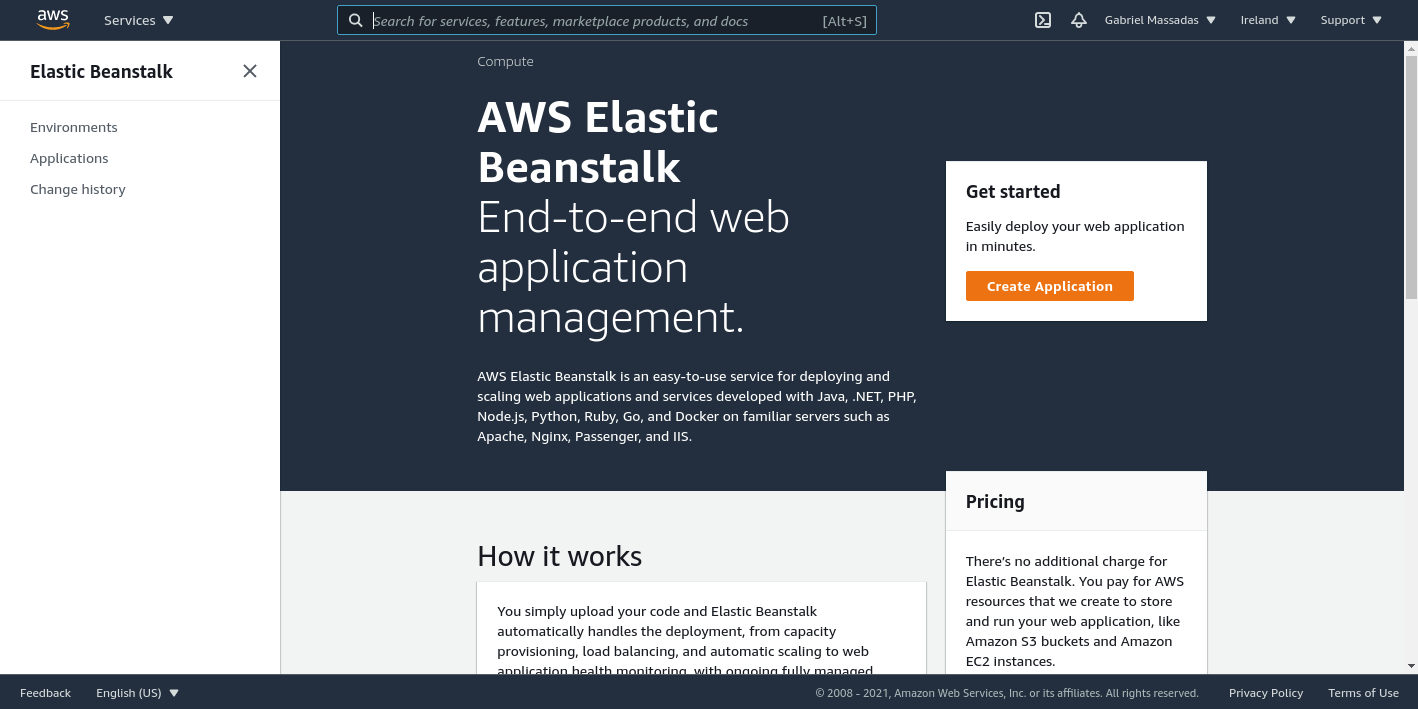
Task: Click inside the services search field
Action: point(600,20)
